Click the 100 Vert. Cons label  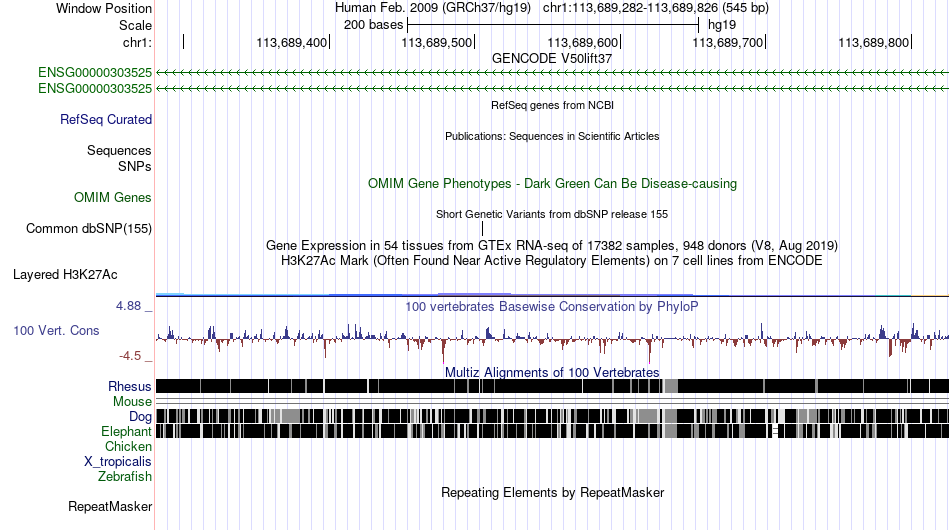click(56, 330)
